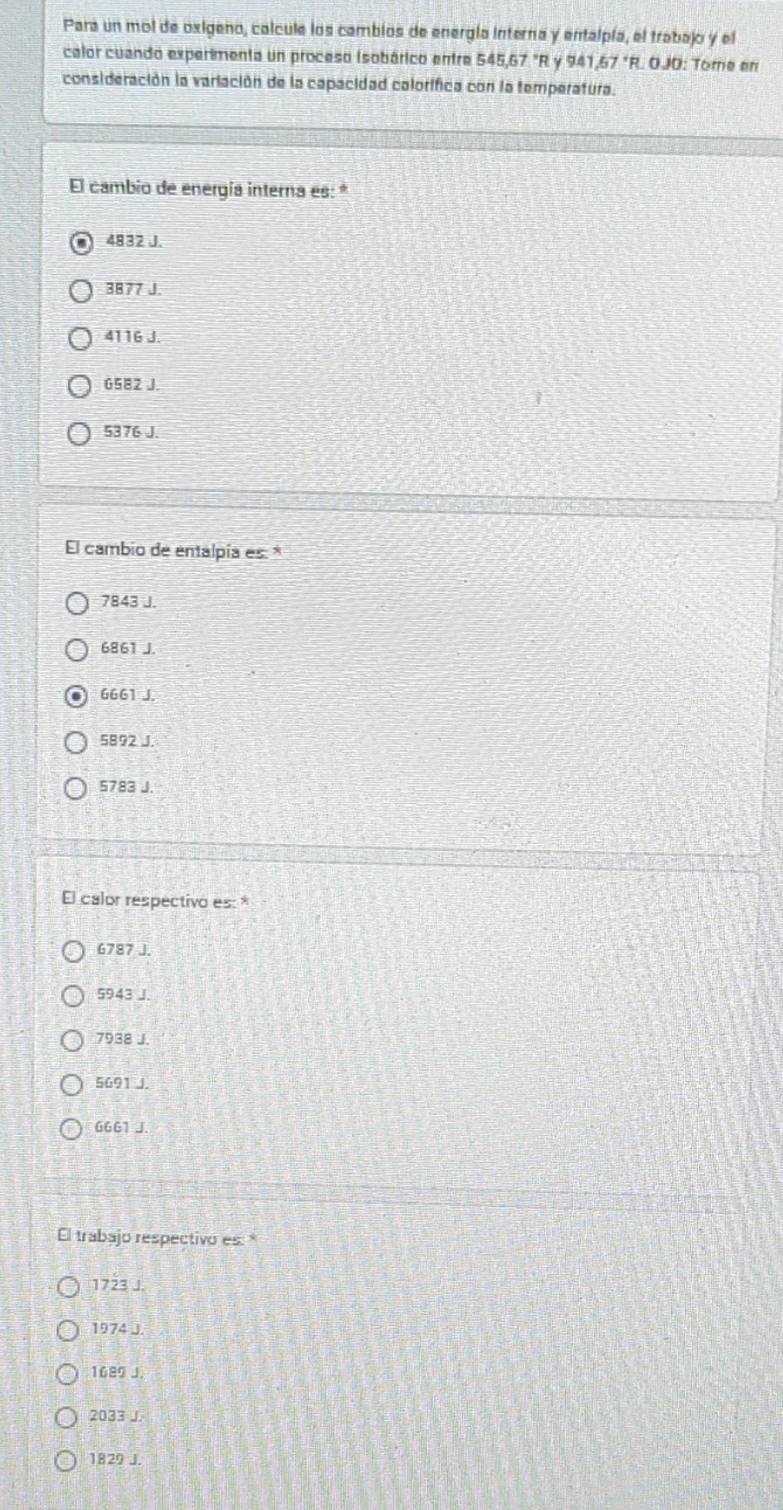Image resolution: width=783 pixels, height=1510 pixels.
Task: Mark 5376 J for energía interna
Action: [78, 434]
